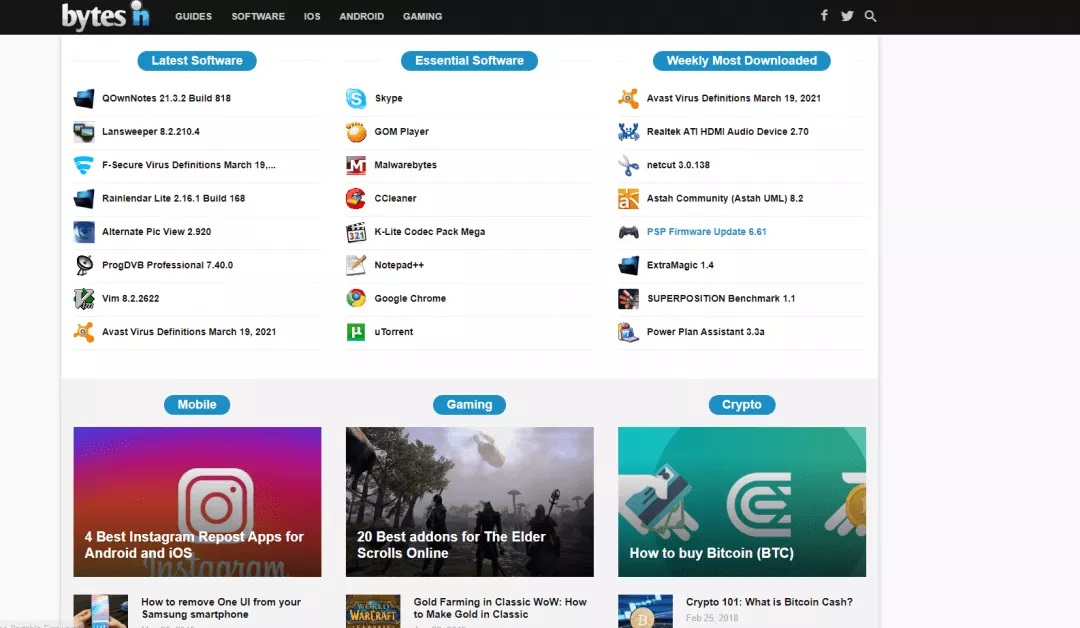The image size is (1080, 628).
Task: Open the Rainlendar Lite 2.16.1 link
Action: pyautogui.click(x=174, y=198)
